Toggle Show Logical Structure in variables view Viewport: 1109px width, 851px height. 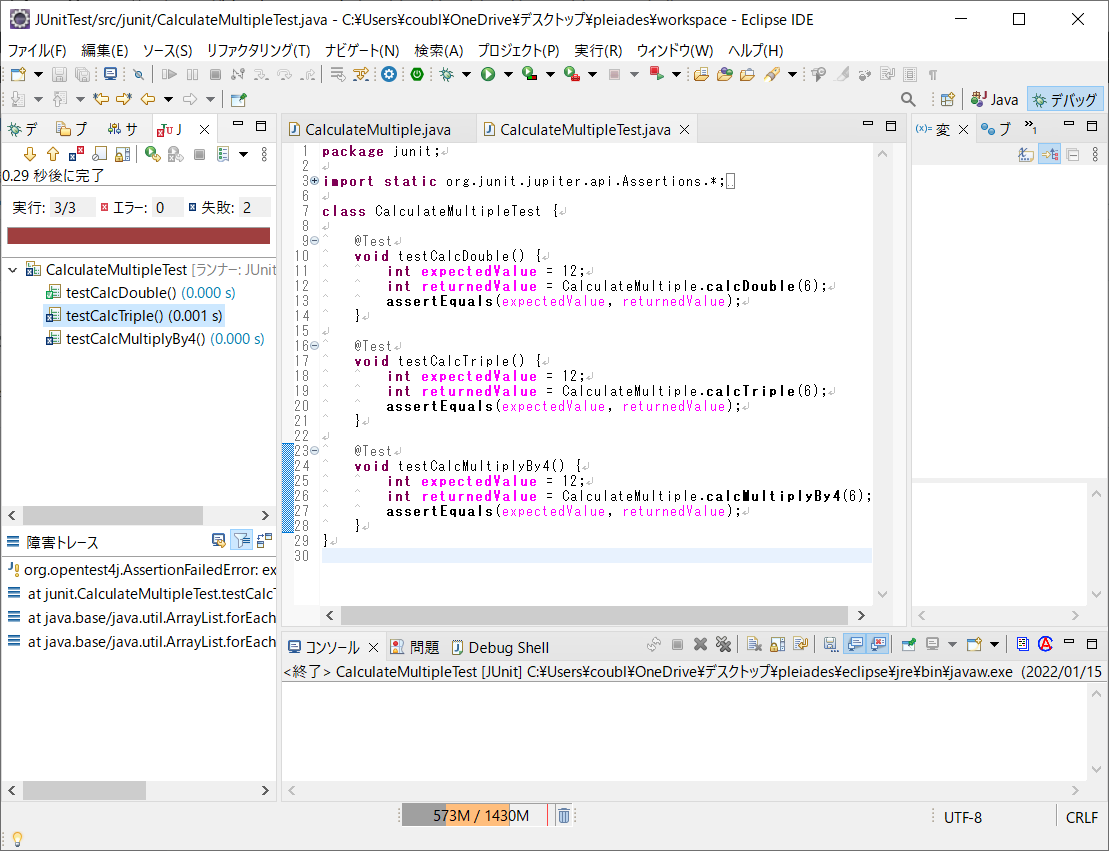click(1050, 154)
